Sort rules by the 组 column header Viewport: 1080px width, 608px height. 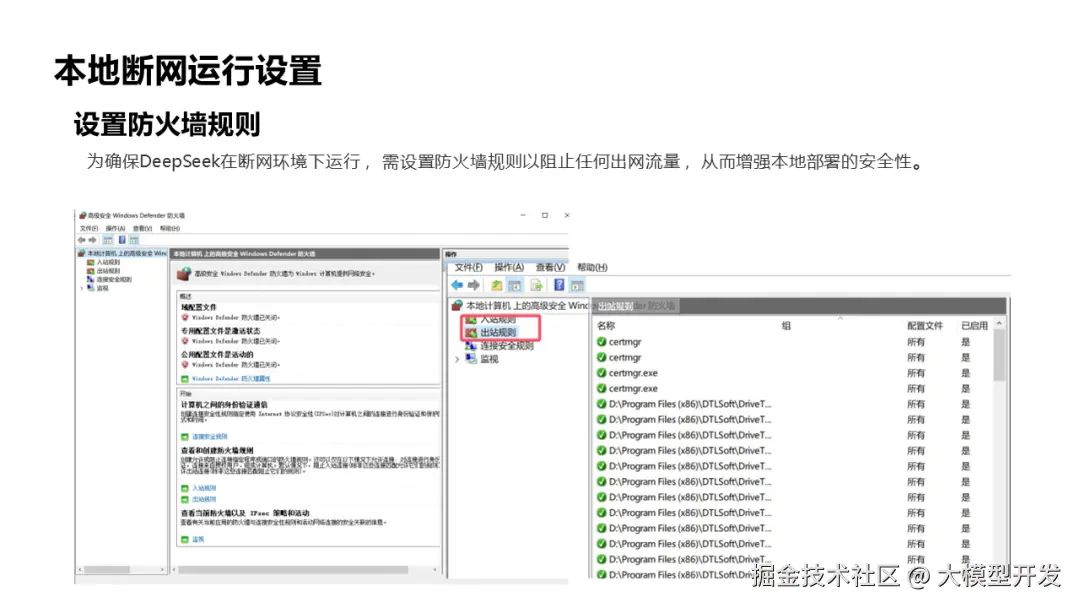[786, 326]
